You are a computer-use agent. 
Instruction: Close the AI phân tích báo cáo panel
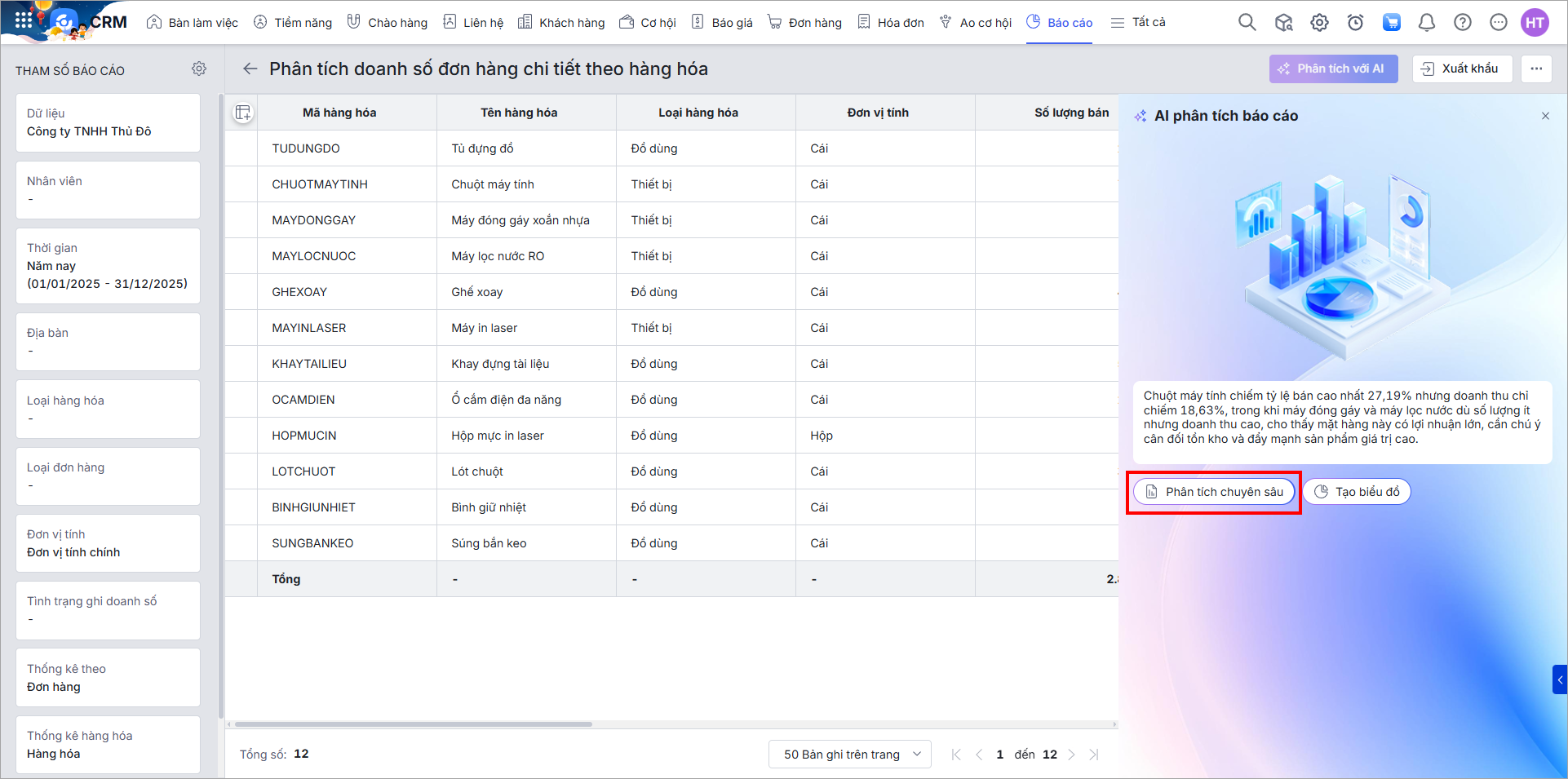tap(1545, 116)
